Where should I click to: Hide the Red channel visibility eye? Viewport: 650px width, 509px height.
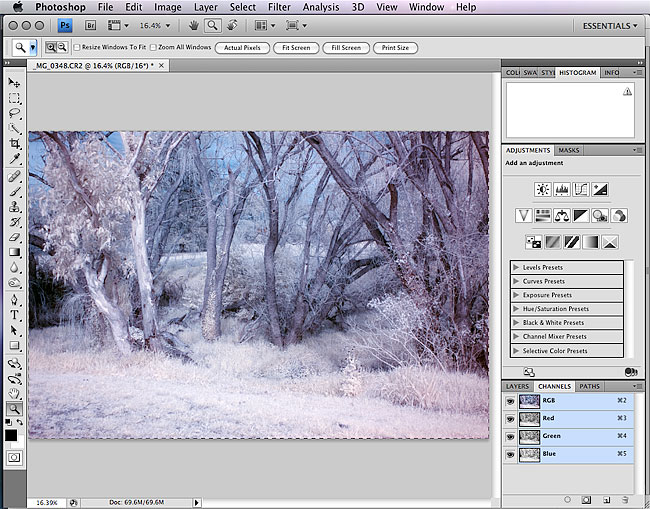(x=511, y=418)
